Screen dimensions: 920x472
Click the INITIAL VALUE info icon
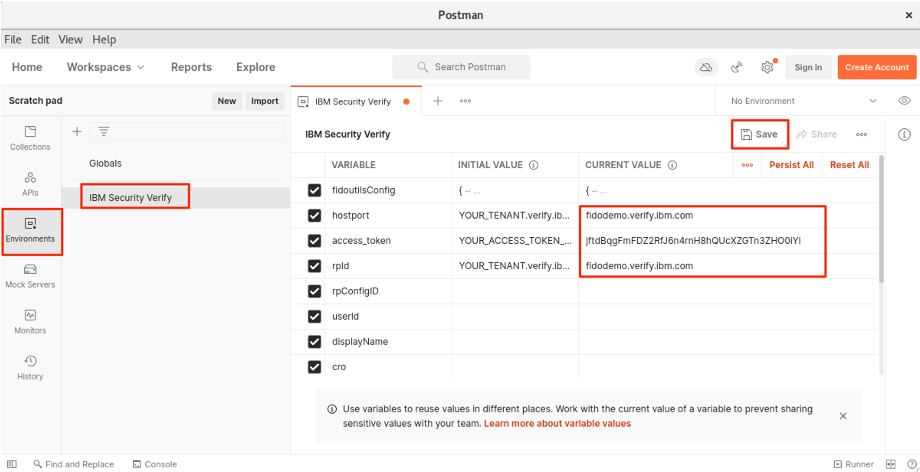(533, 165)
